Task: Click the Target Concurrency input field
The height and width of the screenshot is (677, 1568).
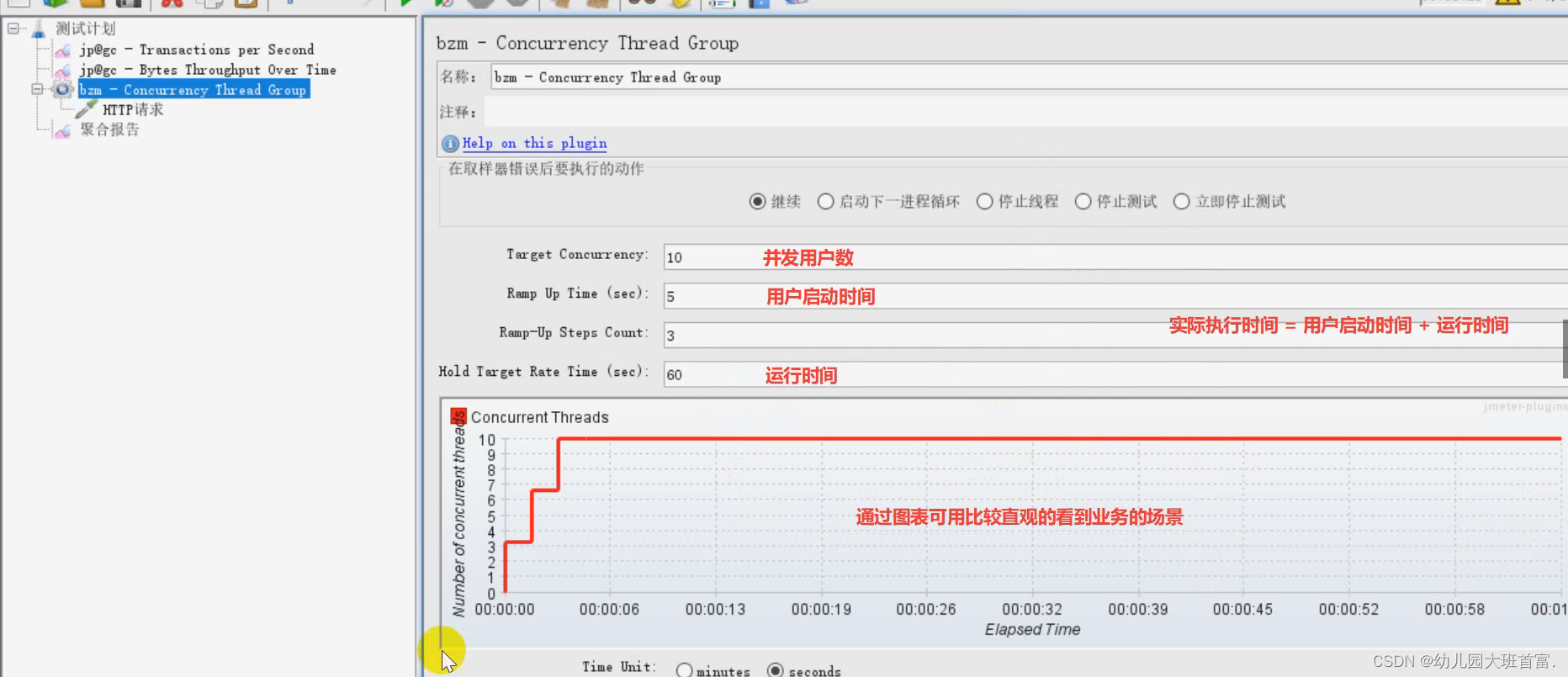Action: (x=1115, y=257)
